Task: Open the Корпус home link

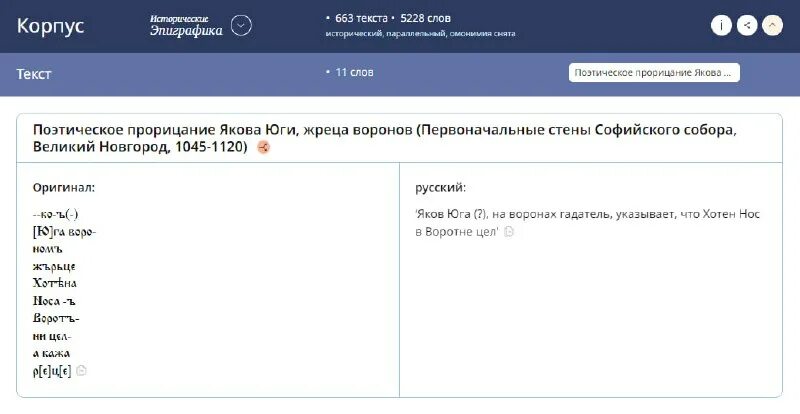Action: click(x=51, y=26)
